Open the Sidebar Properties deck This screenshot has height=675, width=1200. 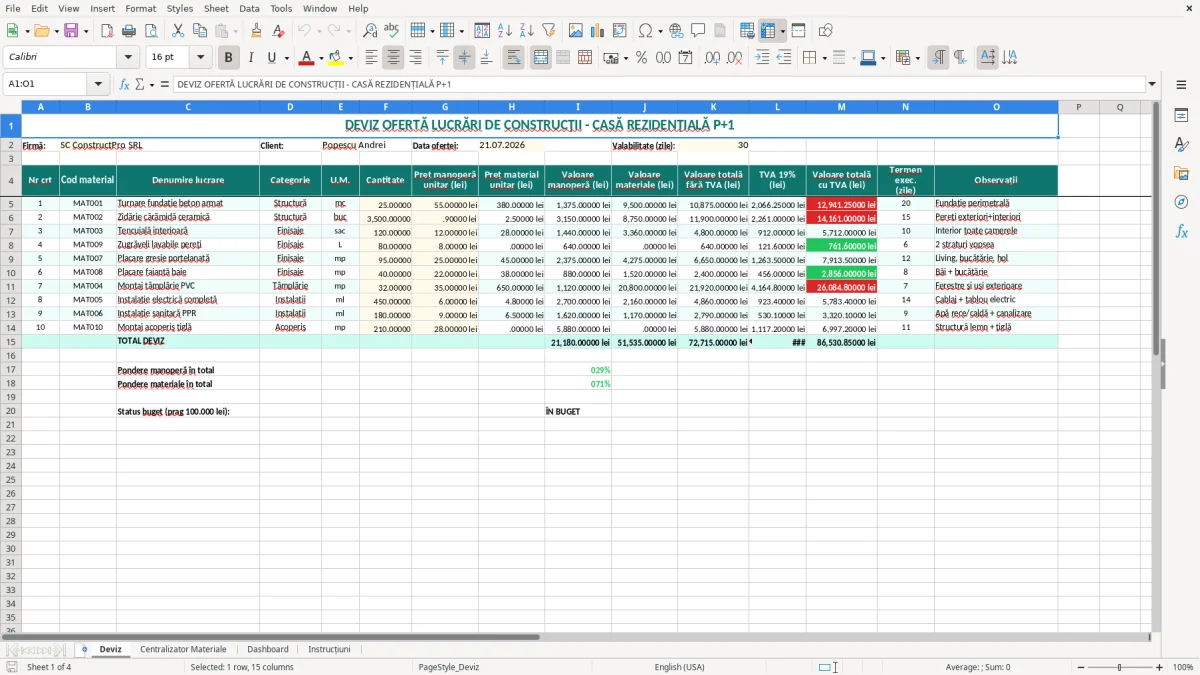1181,116
